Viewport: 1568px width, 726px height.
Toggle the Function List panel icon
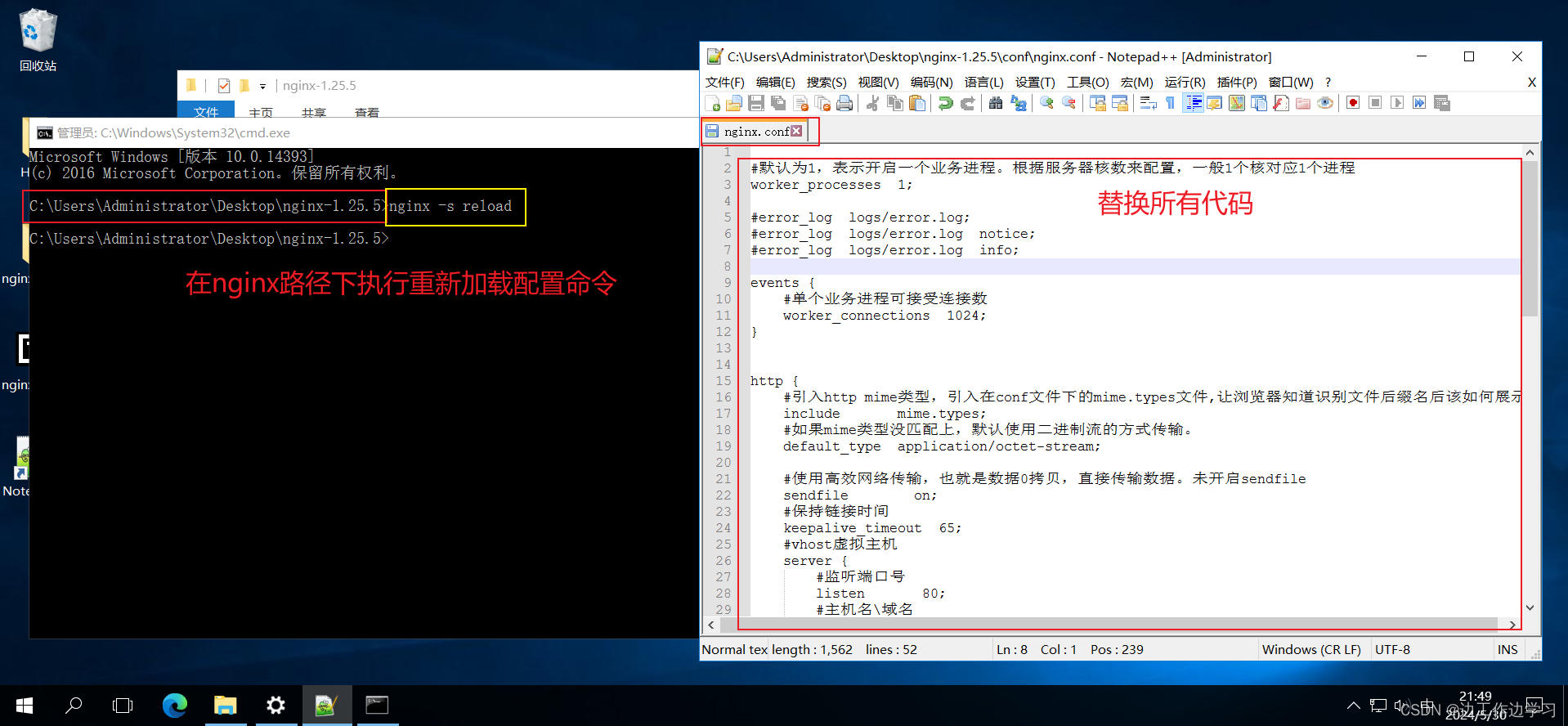1281,103
